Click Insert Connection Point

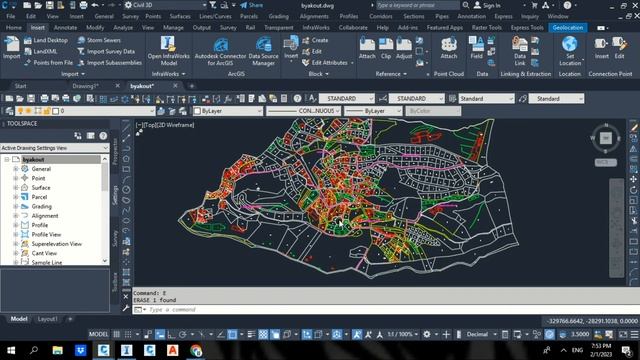(601, 48)
